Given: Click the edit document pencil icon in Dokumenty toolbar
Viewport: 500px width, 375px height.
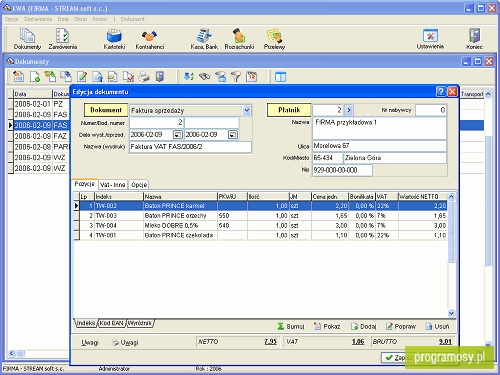Looking at the screenshot, I should tap(82, 77).
